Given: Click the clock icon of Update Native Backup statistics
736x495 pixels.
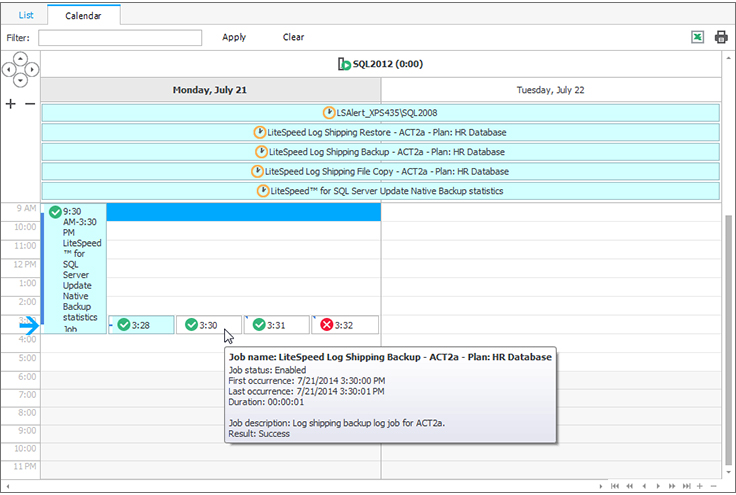Looking at the screenshot, I should 263,191.
